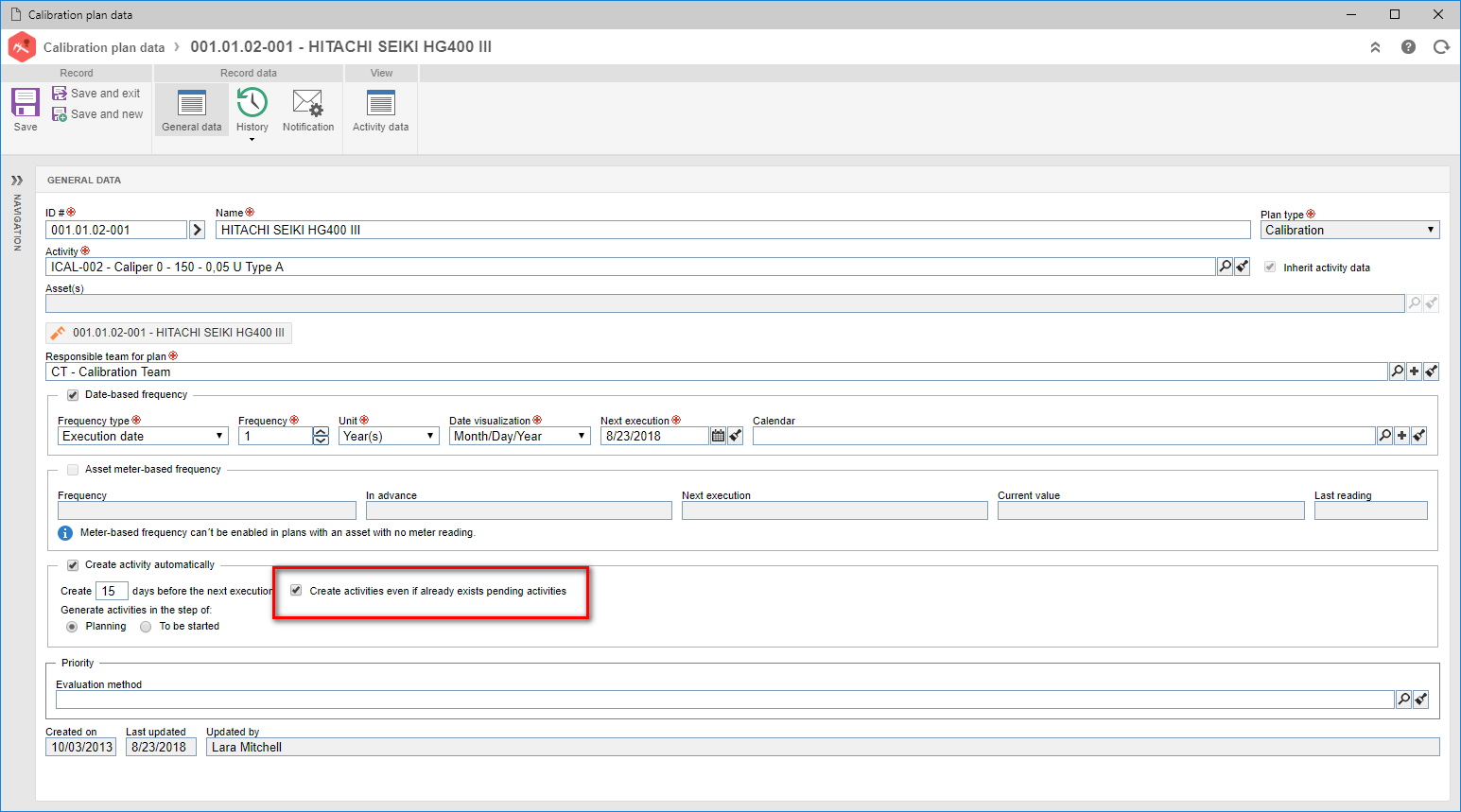Viewport: 1461px width, 812px height.
Task: Search for an Activity with magnifier icon
Action: [1226, 268]
